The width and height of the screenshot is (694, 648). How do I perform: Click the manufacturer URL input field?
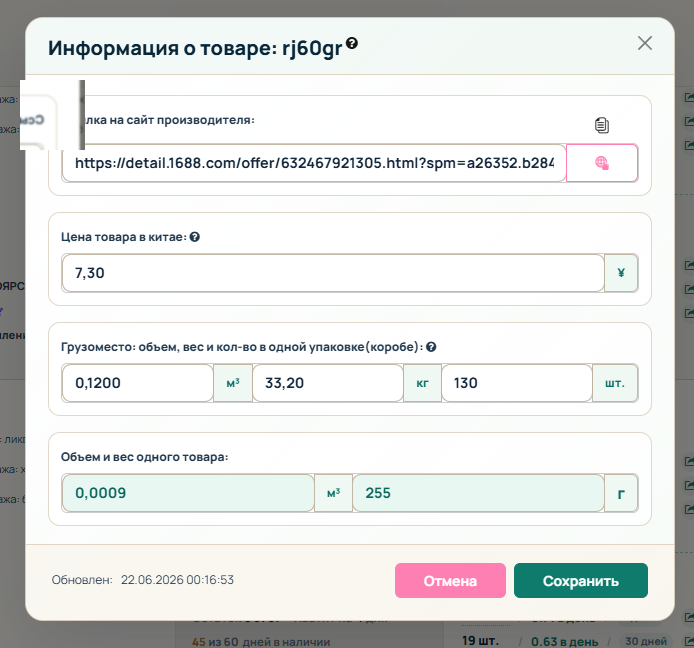click(x=314, y=163)
